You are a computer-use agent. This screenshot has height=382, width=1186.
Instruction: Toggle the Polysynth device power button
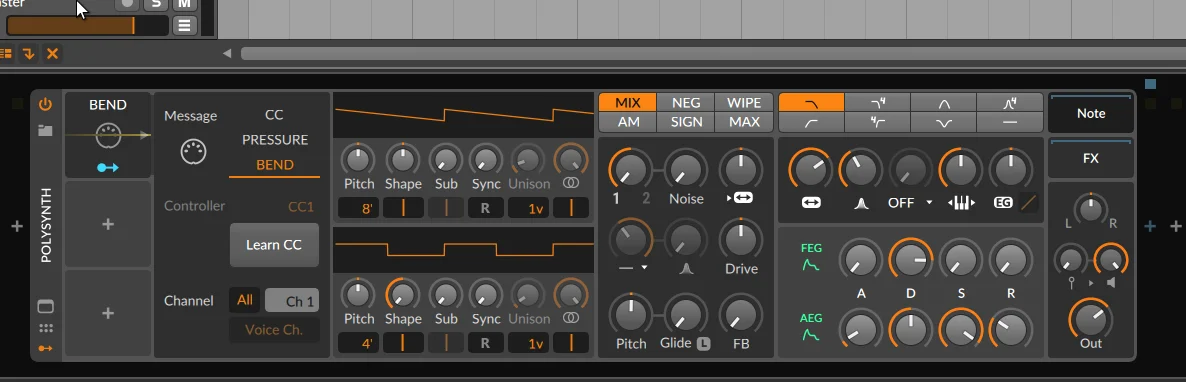pyautogui.click(x=45, y=104)
